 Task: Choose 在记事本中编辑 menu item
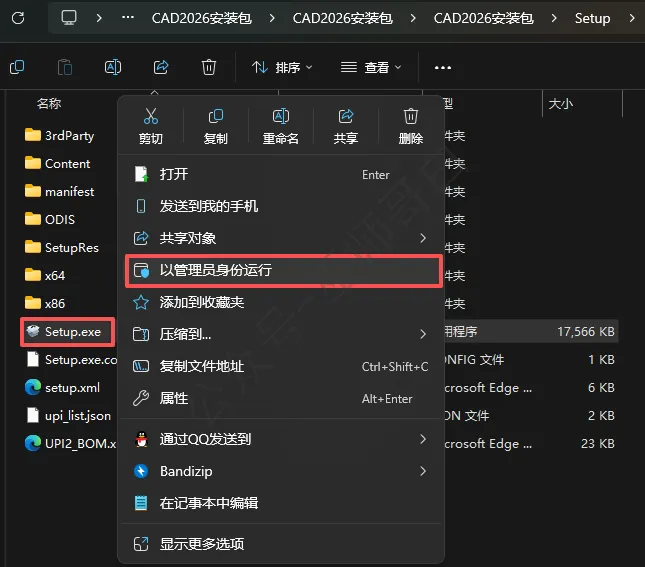point(281,503)
